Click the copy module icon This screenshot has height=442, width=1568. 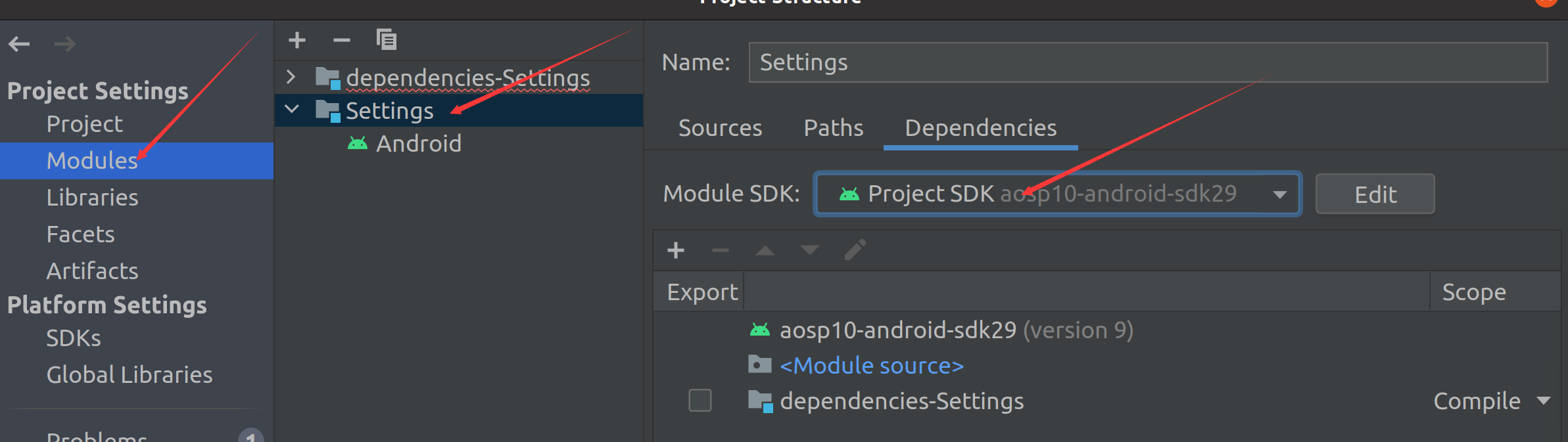(387, 40)
